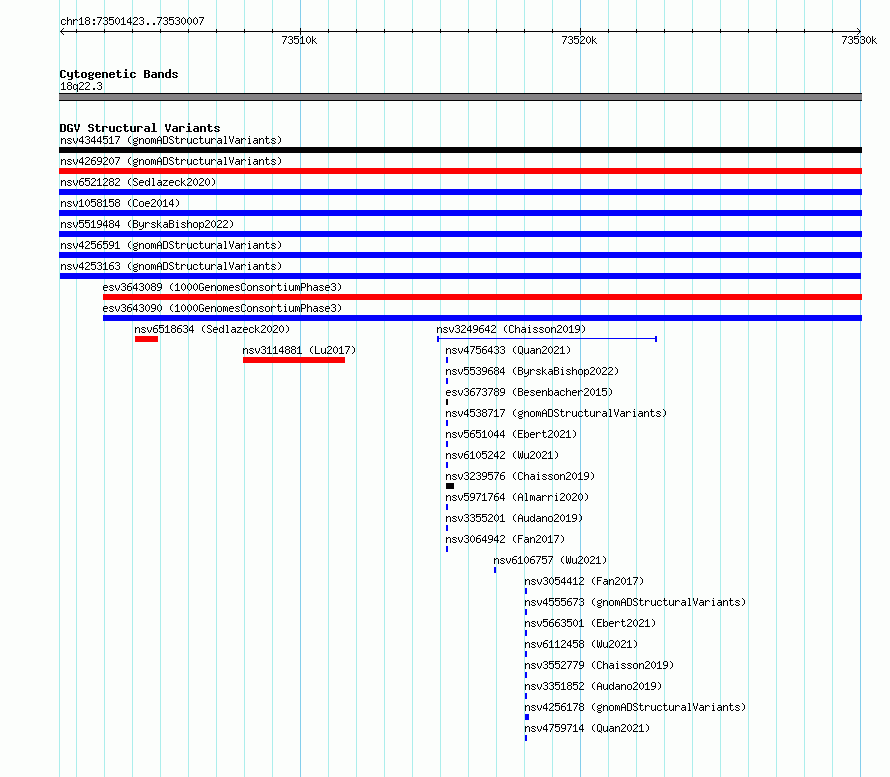The width and height of the screenshot is (890, 777).
Task: Open nsv4256591 gnomADStructuralVariants entry
Action: [171, 245]
